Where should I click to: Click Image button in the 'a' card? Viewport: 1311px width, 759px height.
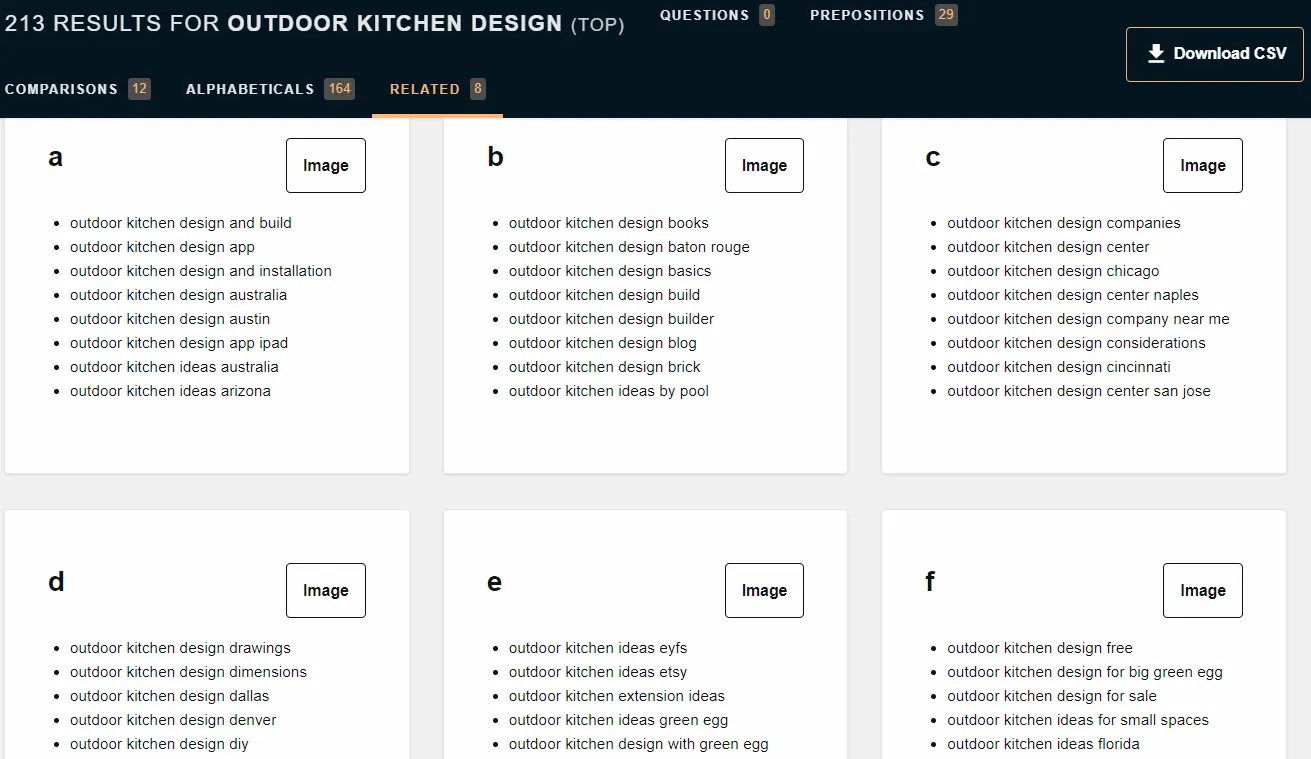(x=326, y=166)
